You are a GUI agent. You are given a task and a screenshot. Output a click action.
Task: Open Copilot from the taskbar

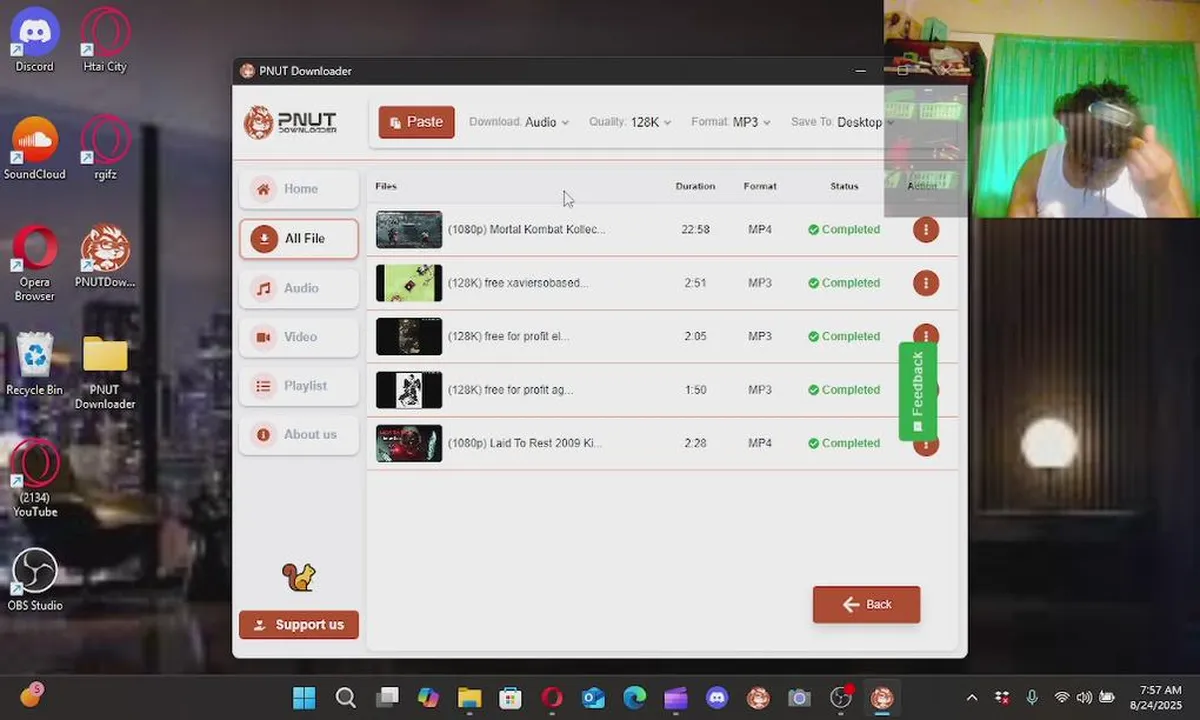click(x=428, y=698)
